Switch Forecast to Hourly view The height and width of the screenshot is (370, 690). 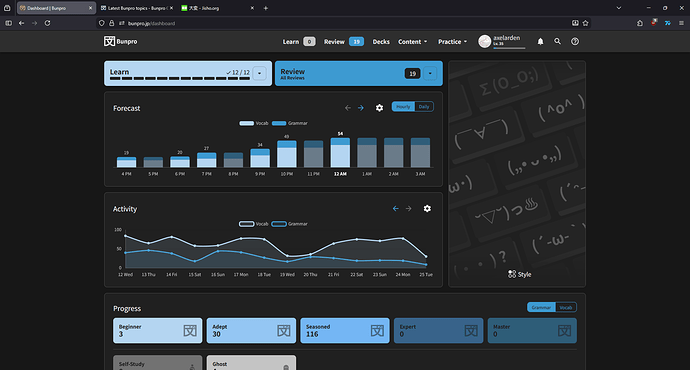[403, 107]
